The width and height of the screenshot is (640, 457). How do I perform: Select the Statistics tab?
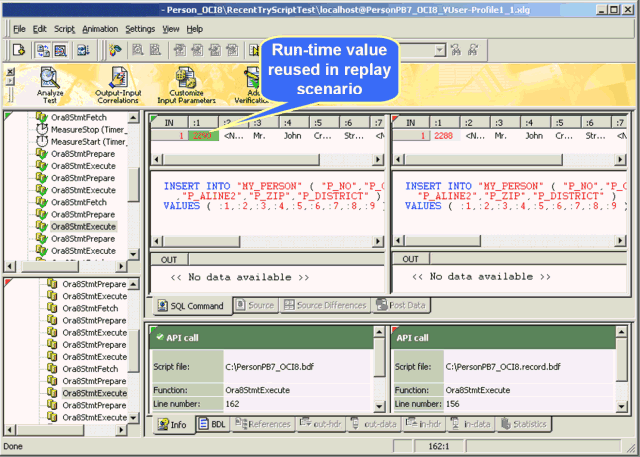tap(525, 424)
